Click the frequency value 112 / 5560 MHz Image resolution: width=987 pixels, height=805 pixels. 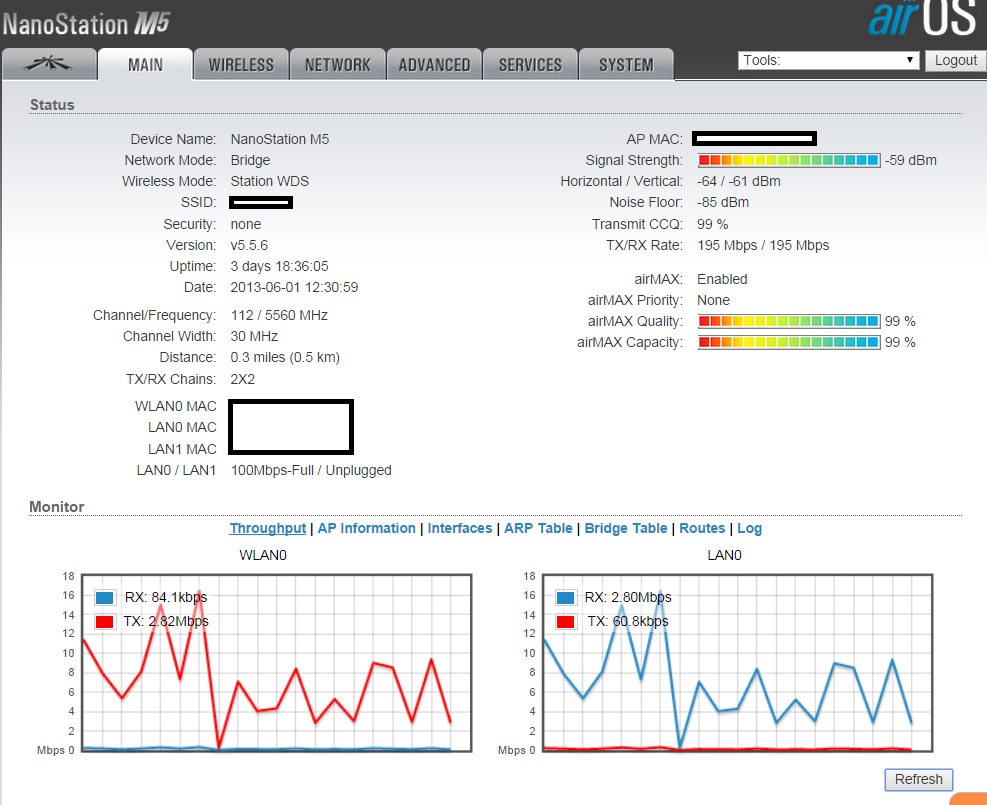(279, 315)
